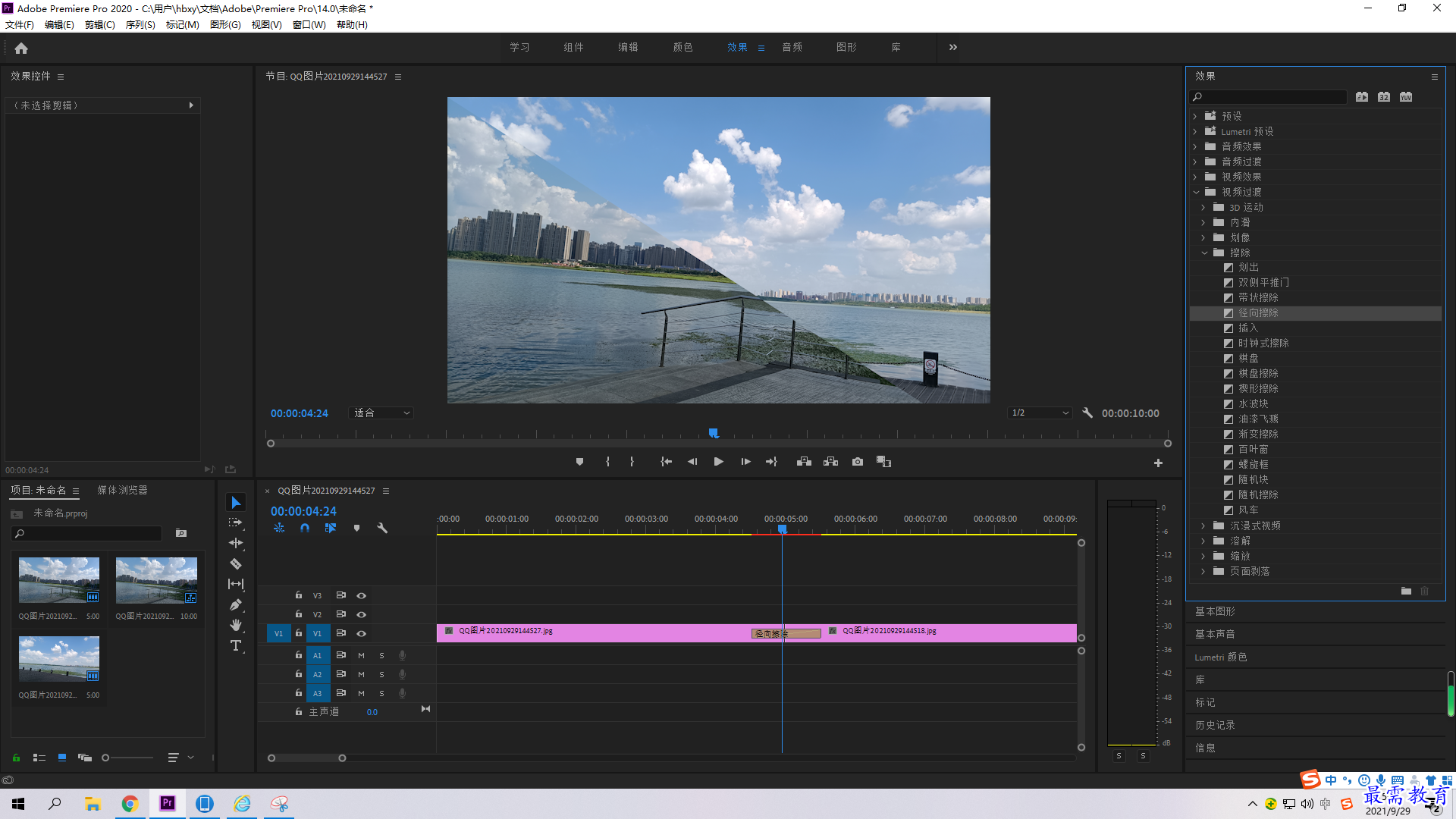Step back one frame

pyautogui.click(x=692, y=462)
